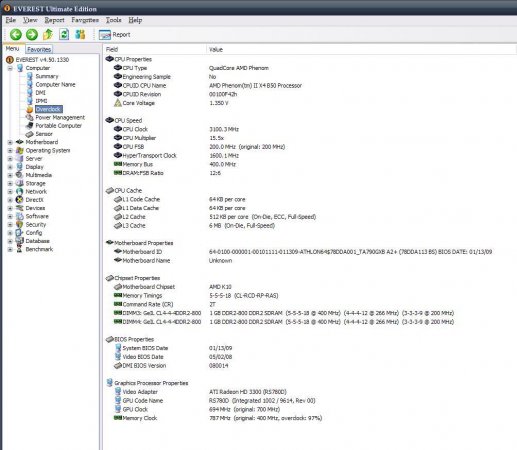Open the Report menu
Screen dimensions: 517x450
tap(54, 20)
